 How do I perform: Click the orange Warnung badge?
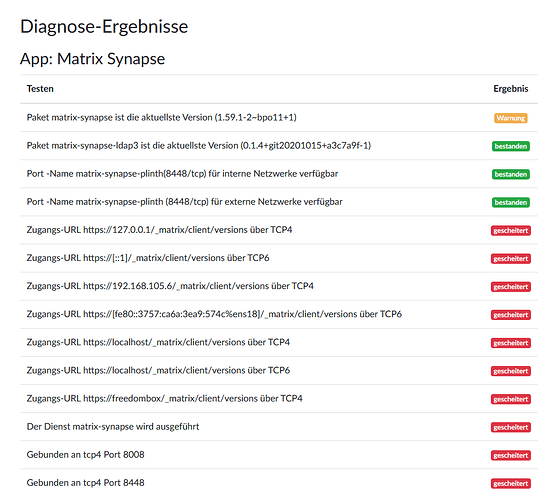(x=511, y=118)
